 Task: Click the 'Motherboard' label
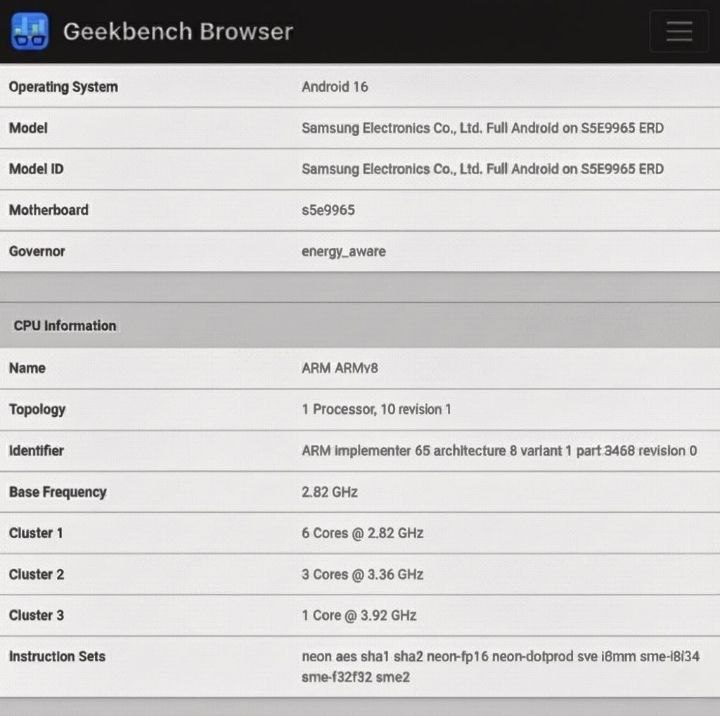(x=49, y=210)
